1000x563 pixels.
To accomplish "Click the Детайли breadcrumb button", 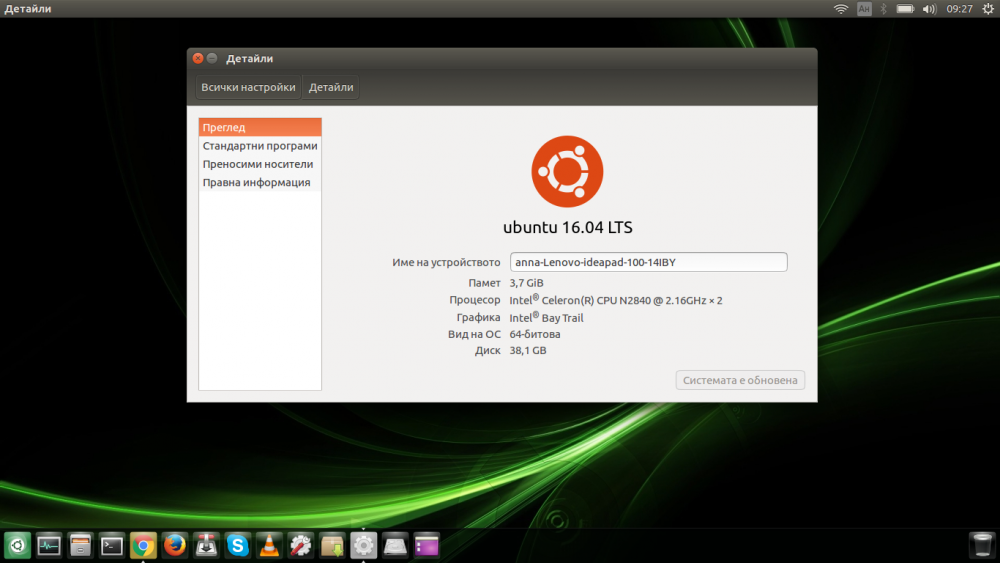I will pos(331,87).
